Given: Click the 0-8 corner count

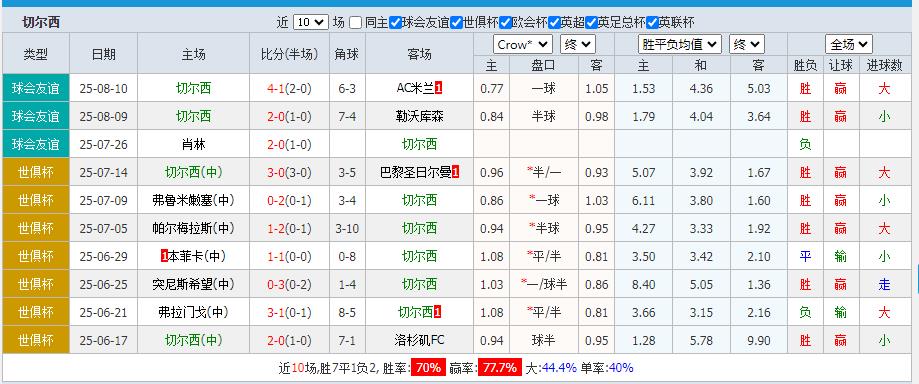Looking at the screenshot, I should pos(347,256).
